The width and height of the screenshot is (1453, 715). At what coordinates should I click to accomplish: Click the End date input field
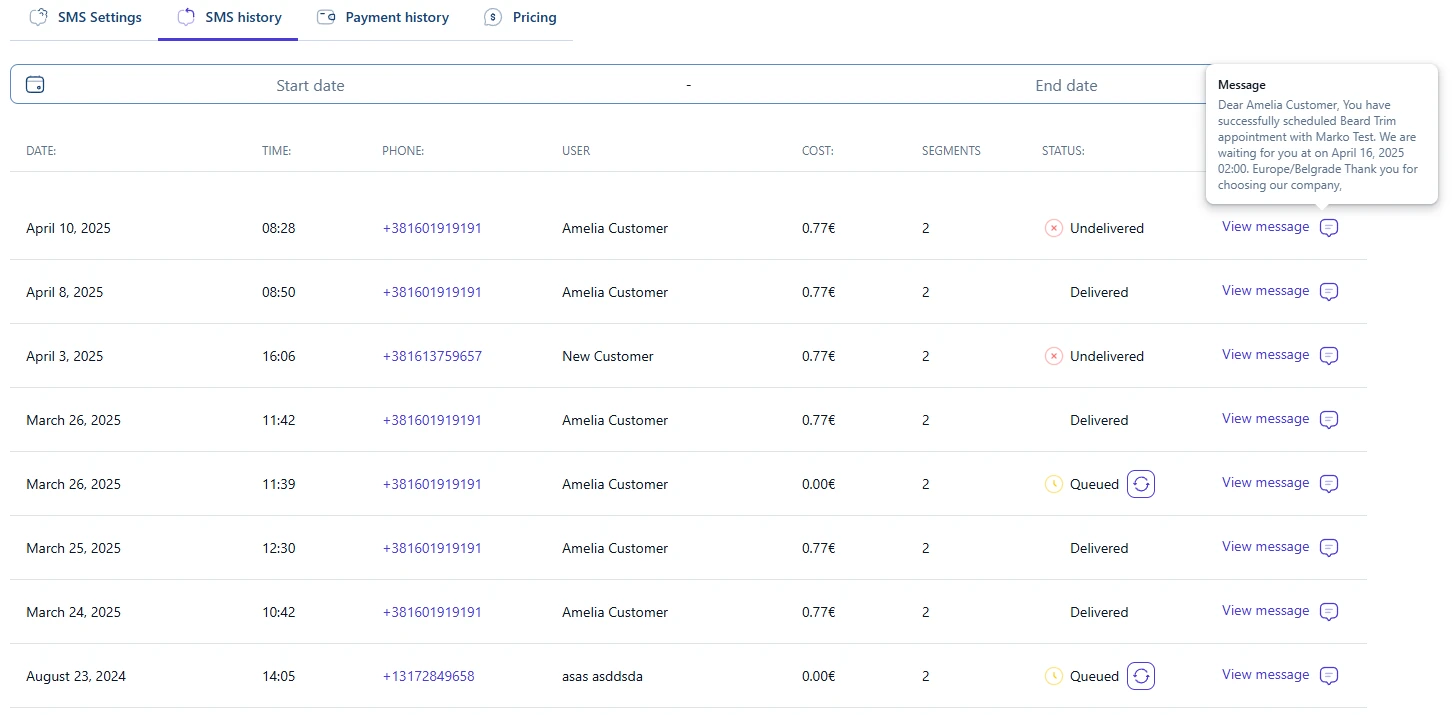(1066, 86)
